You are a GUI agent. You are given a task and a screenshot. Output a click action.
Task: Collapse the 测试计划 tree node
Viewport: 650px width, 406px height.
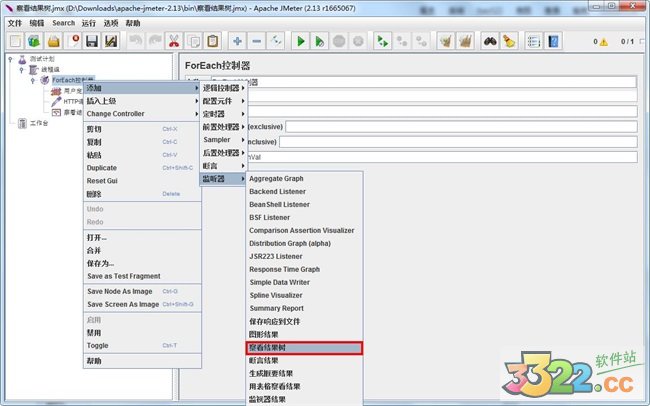coord(11,59)
